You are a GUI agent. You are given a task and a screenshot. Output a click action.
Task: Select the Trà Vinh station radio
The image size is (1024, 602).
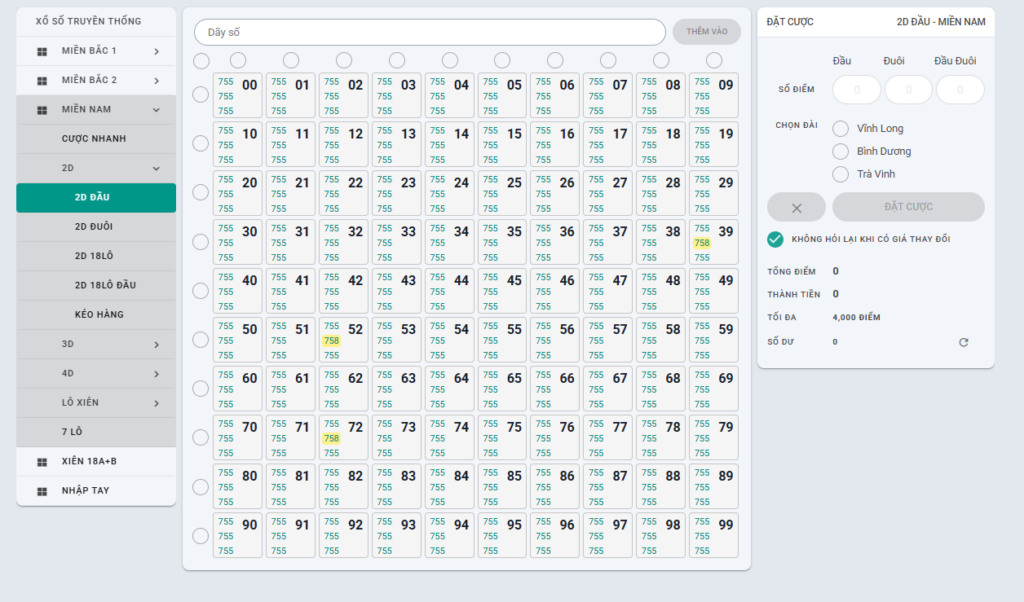point(840,174)
